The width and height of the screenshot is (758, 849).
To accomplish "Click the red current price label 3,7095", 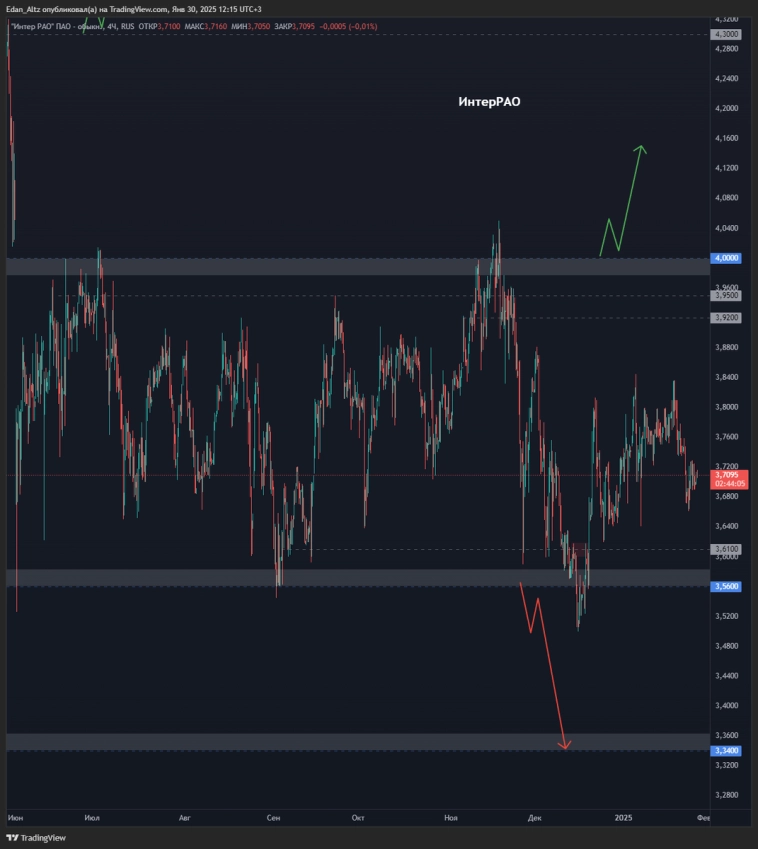I will click(726, 477).
